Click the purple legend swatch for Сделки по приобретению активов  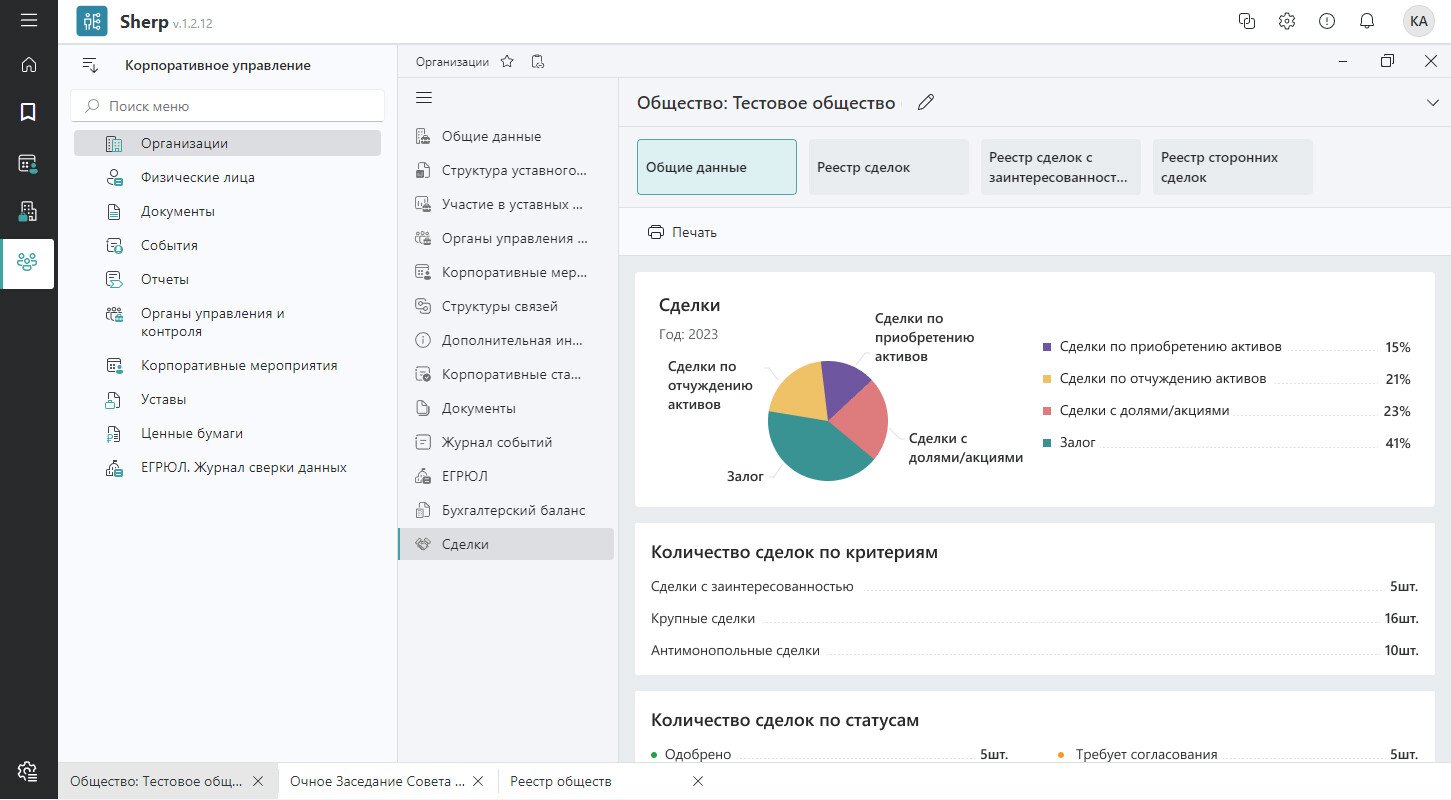click(1047, 347)
